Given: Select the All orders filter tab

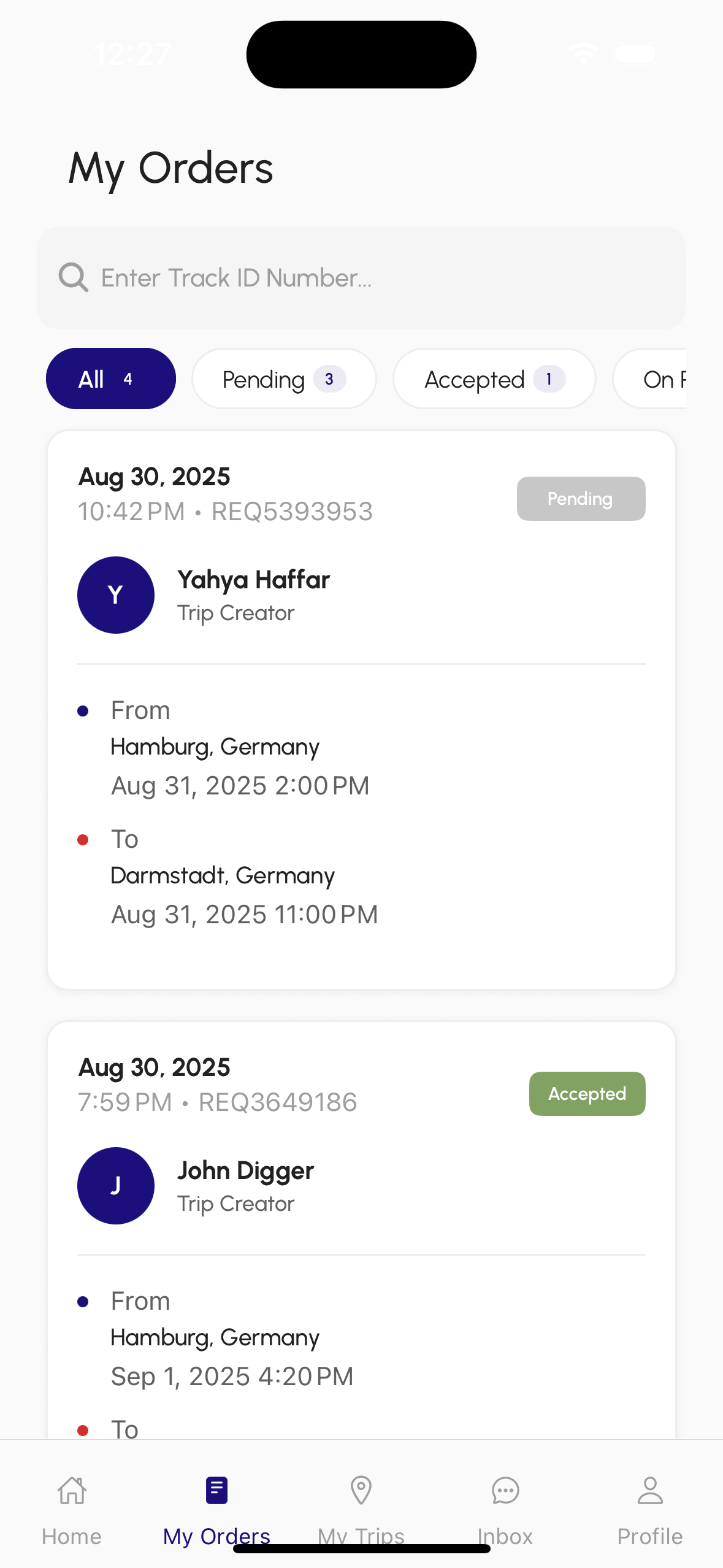Looking at the screenshot, I should (x=111, y=379).
